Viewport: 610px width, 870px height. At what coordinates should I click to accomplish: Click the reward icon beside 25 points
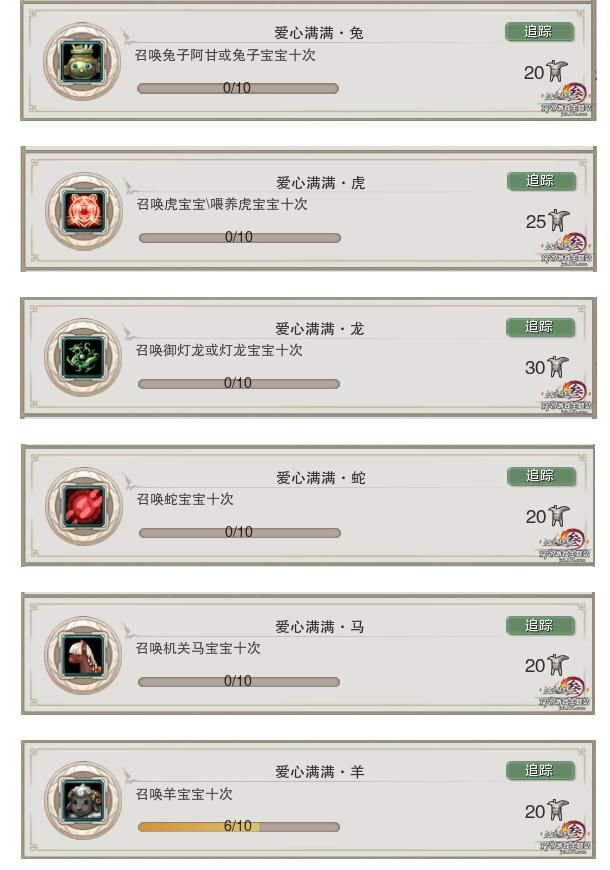[x=559, y=220]
